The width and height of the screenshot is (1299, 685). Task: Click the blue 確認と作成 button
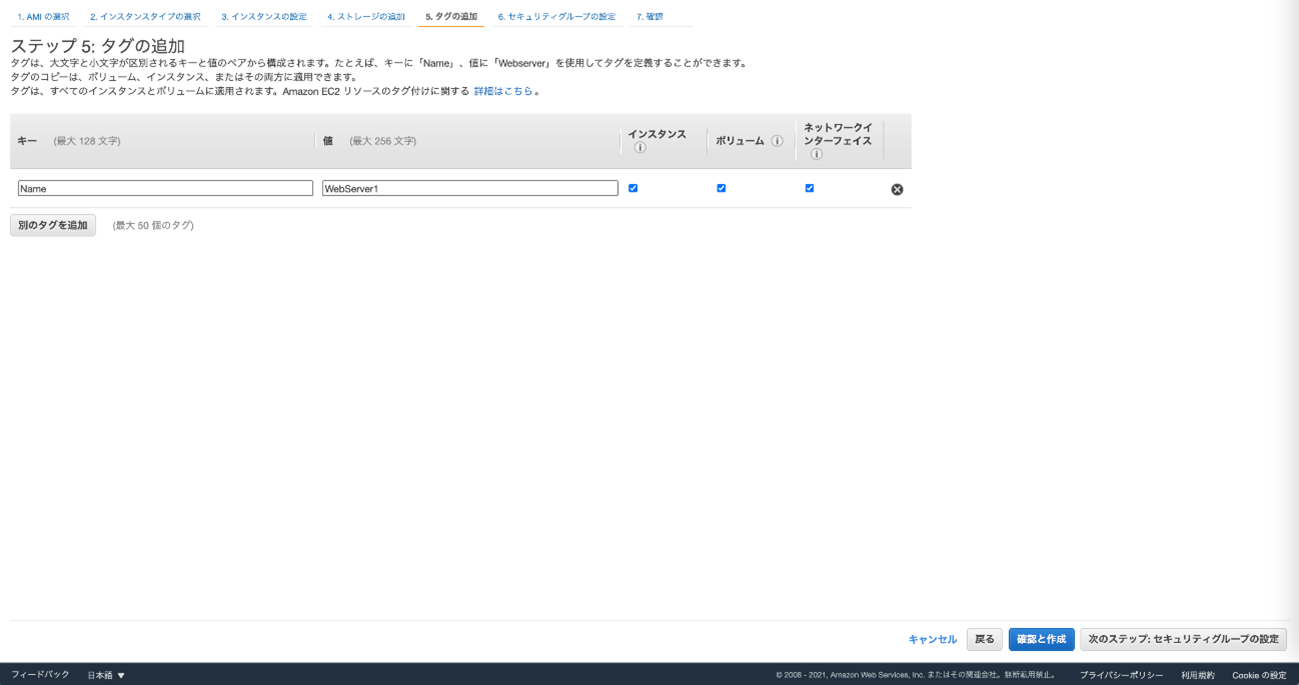click(x=1041, y=639)
